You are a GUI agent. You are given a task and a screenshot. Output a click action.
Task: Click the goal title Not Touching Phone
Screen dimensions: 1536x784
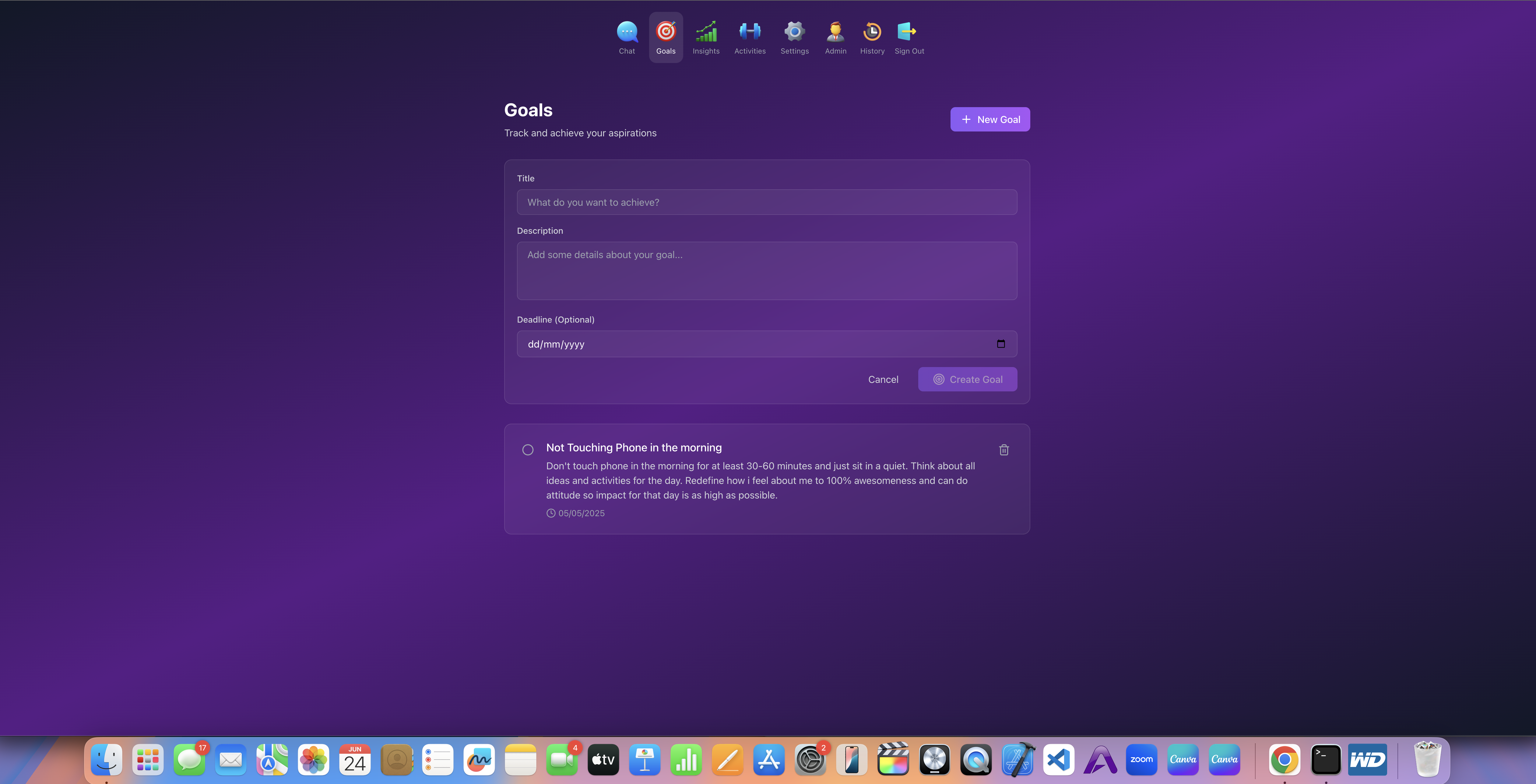click(x=634, y=447)
